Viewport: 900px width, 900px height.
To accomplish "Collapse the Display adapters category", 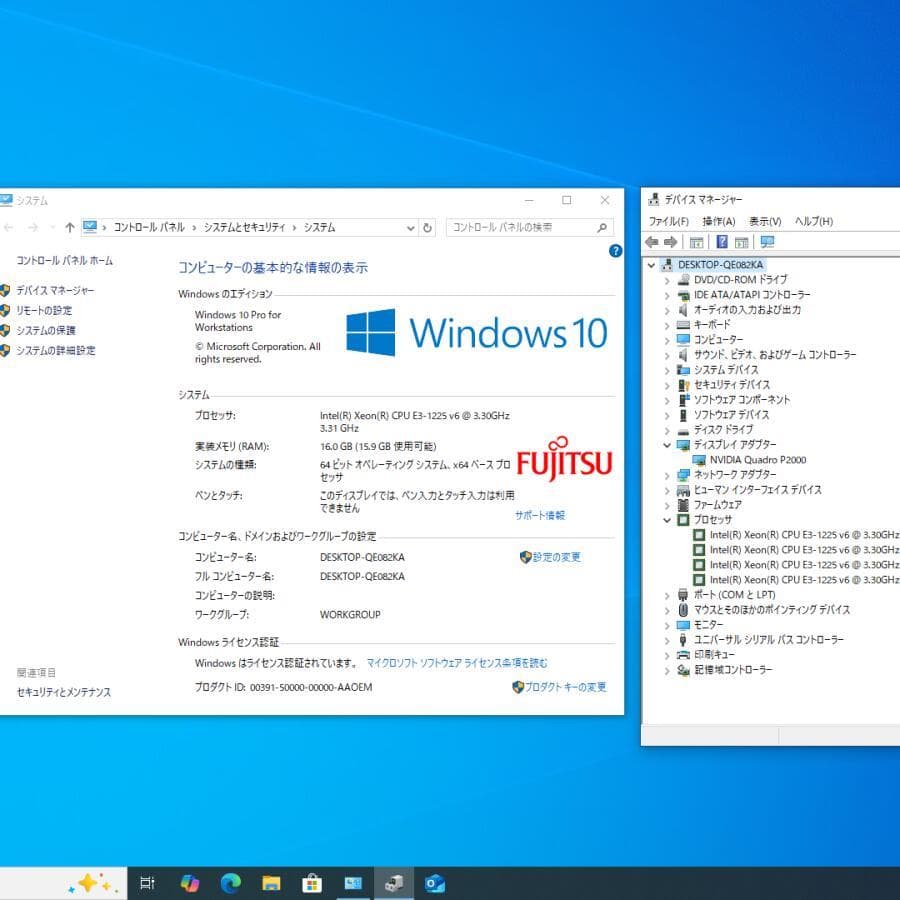I will (x=667, y=445).
